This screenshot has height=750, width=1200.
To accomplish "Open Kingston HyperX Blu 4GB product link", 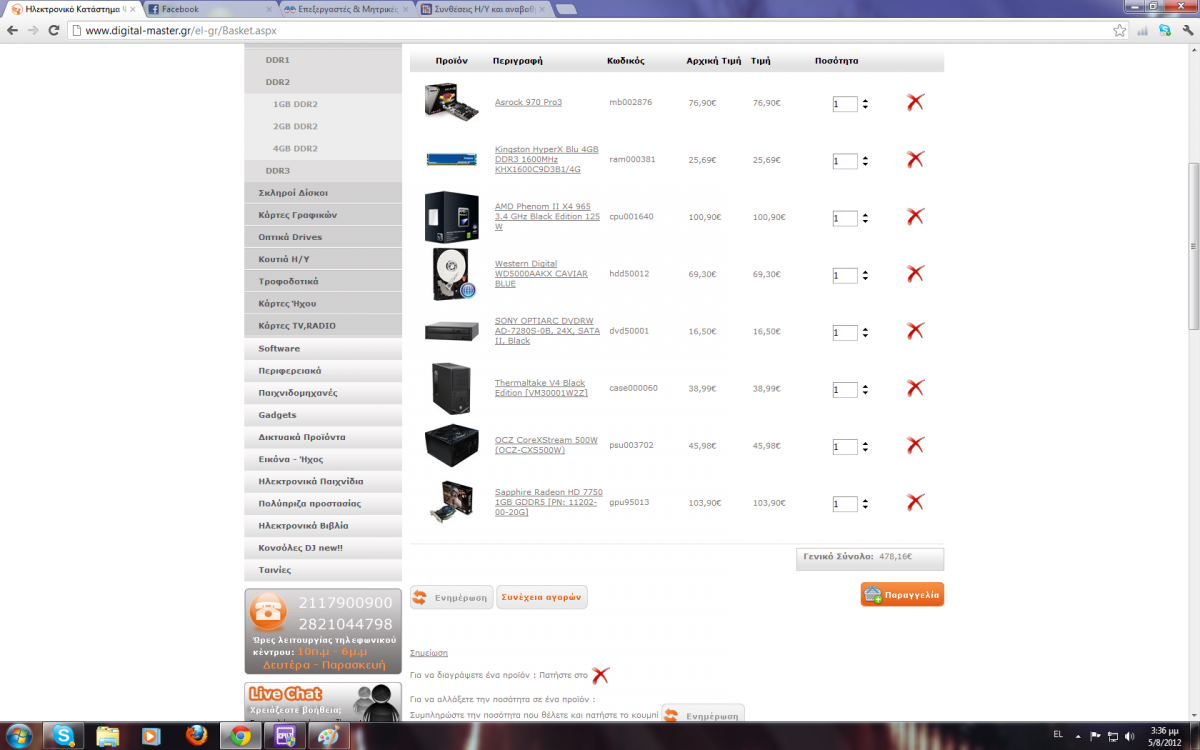I will pyautogui.click(x=546, y=159).
